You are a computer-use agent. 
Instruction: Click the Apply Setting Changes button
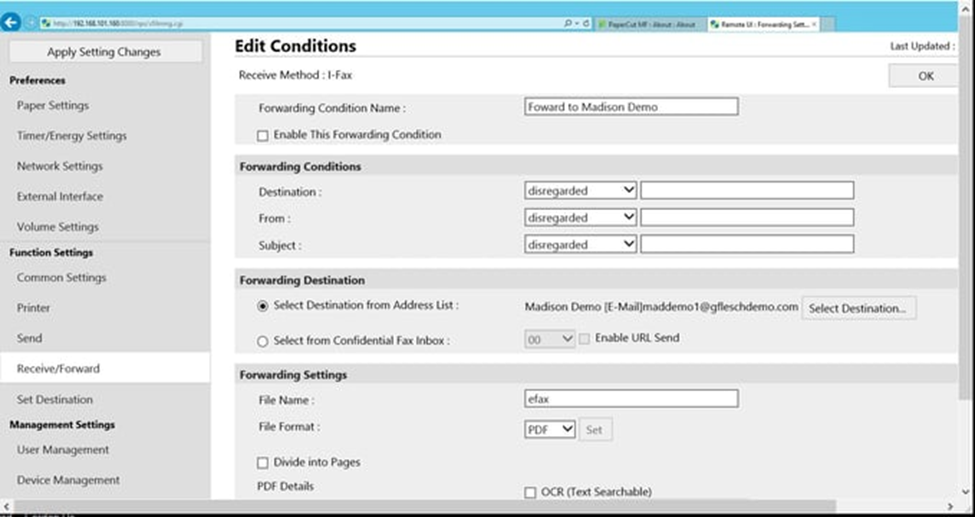104,52
